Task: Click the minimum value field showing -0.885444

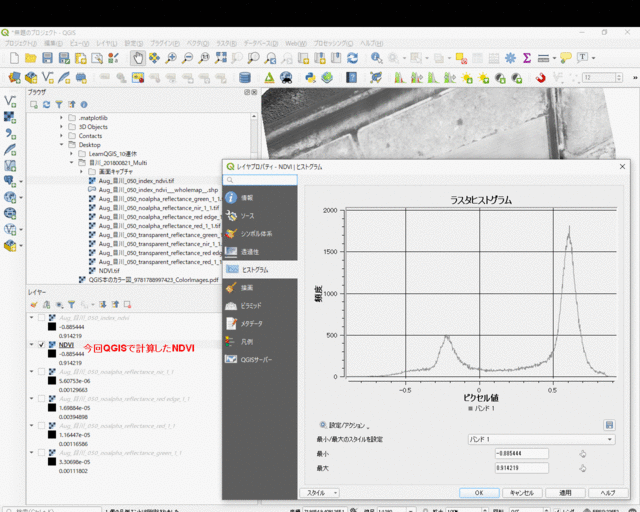Action: pos(522,454)
